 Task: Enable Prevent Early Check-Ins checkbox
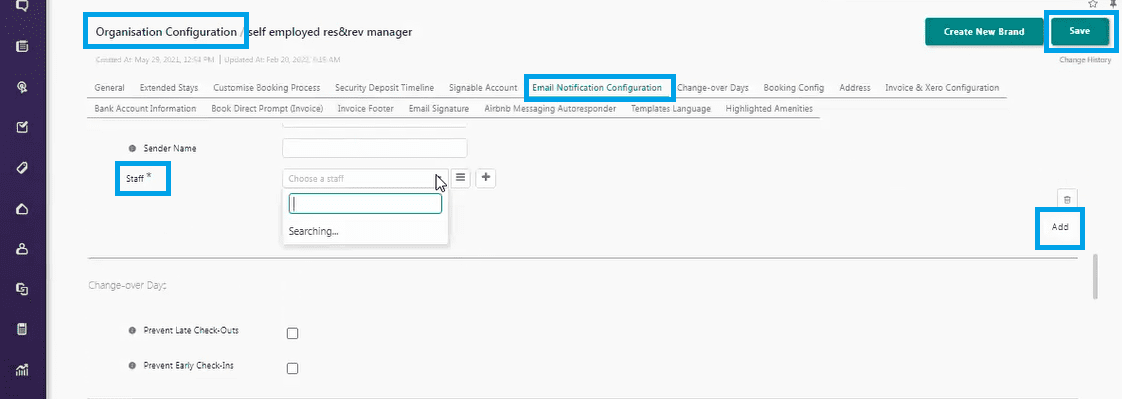click(292, 368)
